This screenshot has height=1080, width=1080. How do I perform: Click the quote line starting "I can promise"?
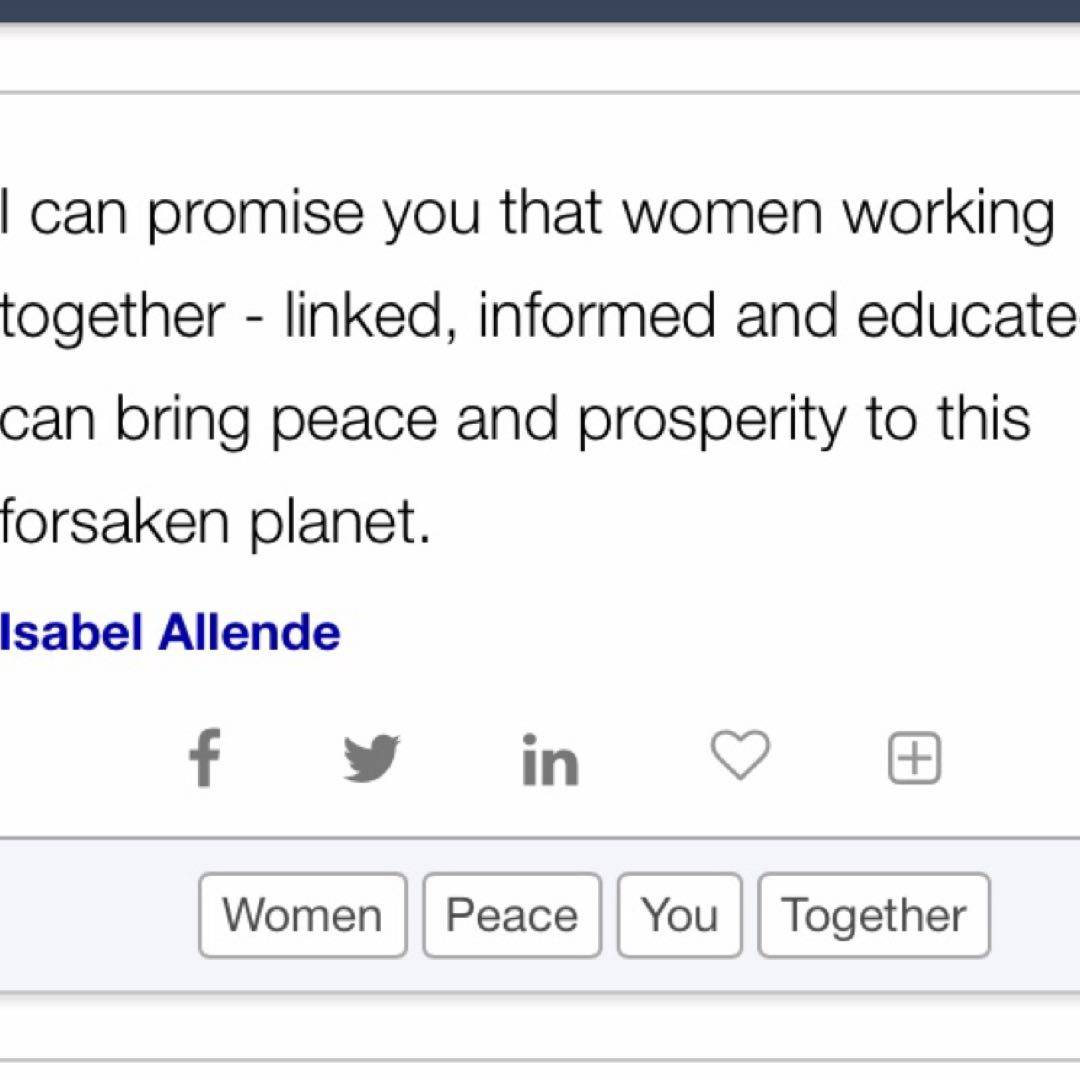(527, 214)
